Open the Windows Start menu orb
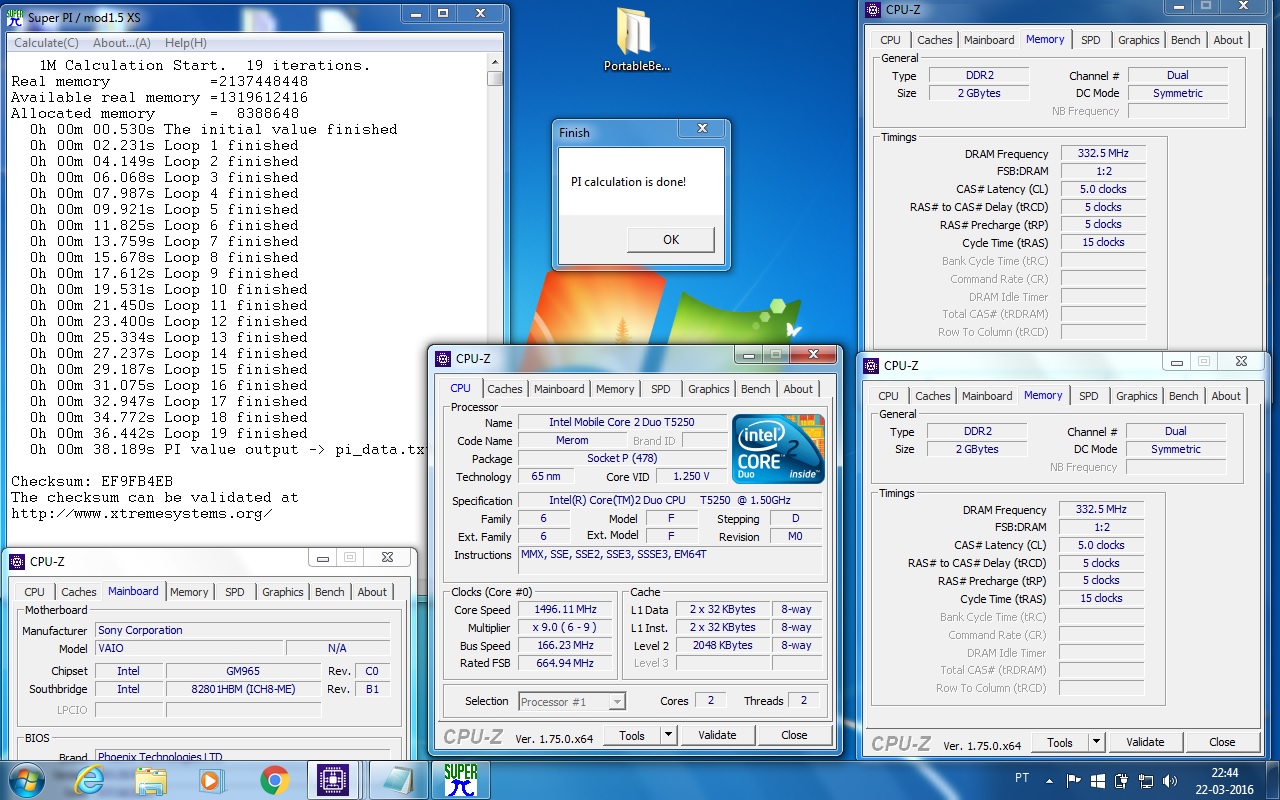This screenshot has width=1280, height=800. coord(27,780)
